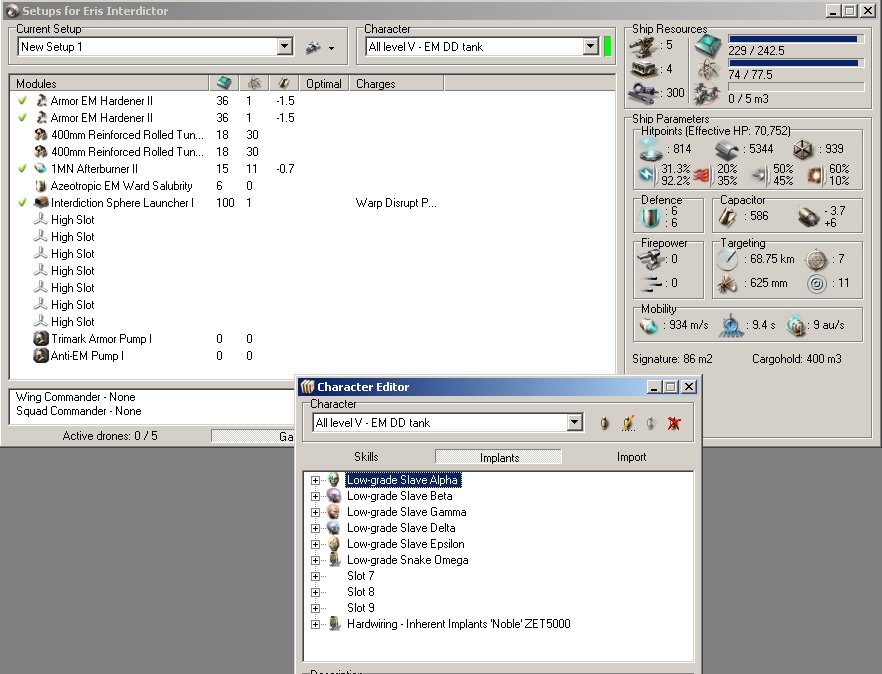Click explosive resistance icon showing 60%
882x674 pixels.
(x=816, y=176)
